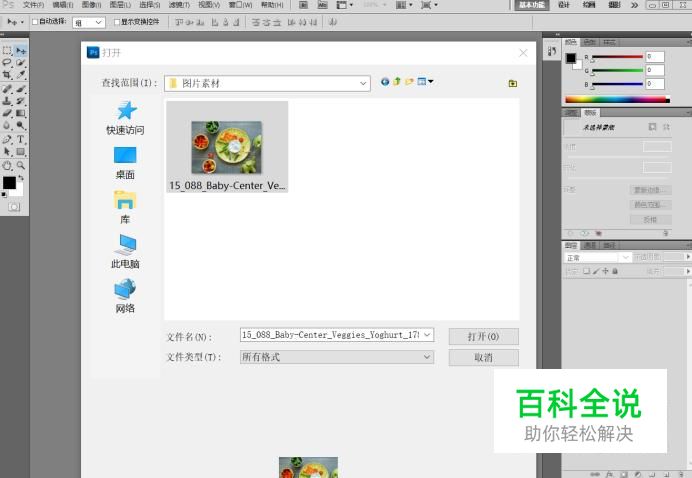
Task: Create new folder in Open dialog
Action: point(409,82)
